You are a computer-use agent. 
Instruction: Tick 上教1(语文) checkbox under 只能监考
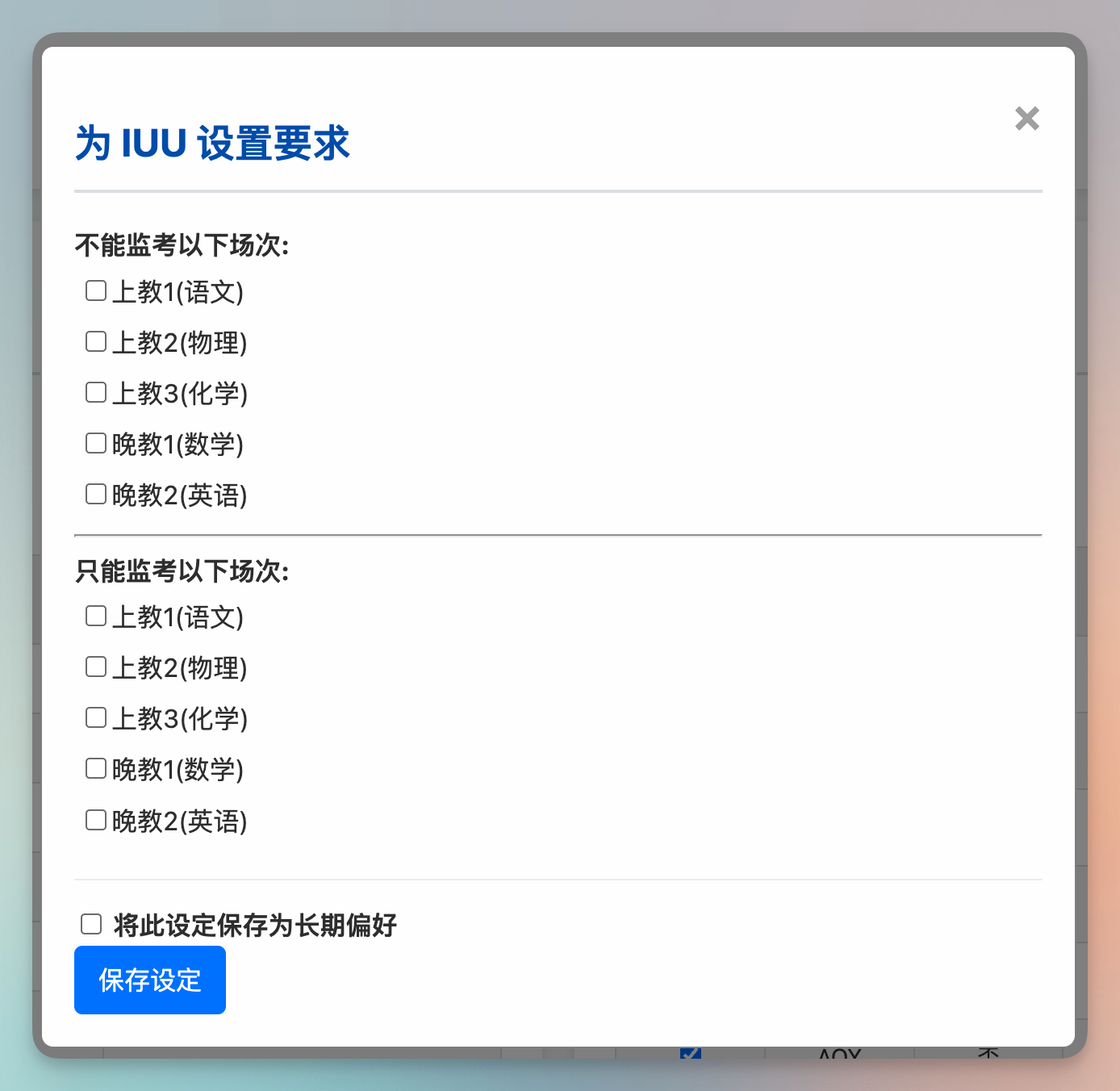click(x=96, y=617)
